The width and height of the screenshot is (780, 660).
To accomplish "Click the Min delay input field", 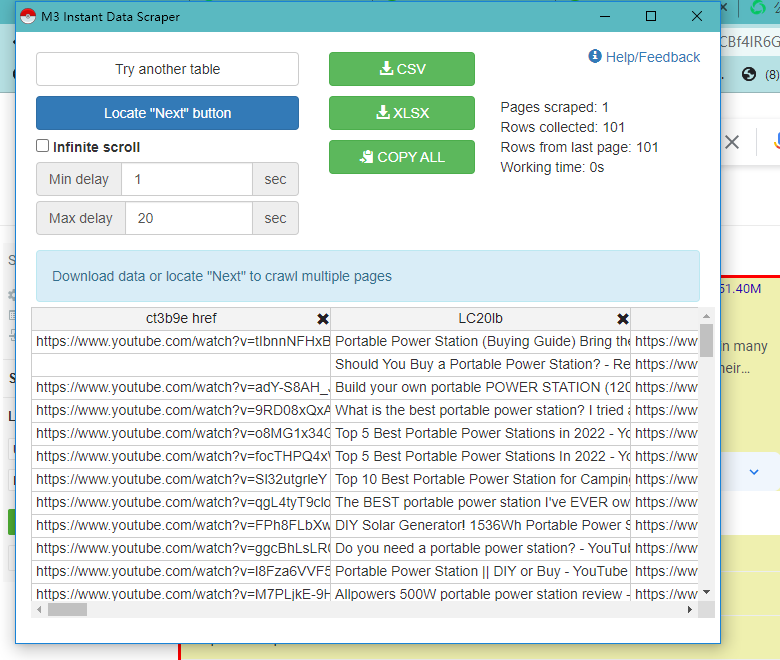I will [187, 179].
